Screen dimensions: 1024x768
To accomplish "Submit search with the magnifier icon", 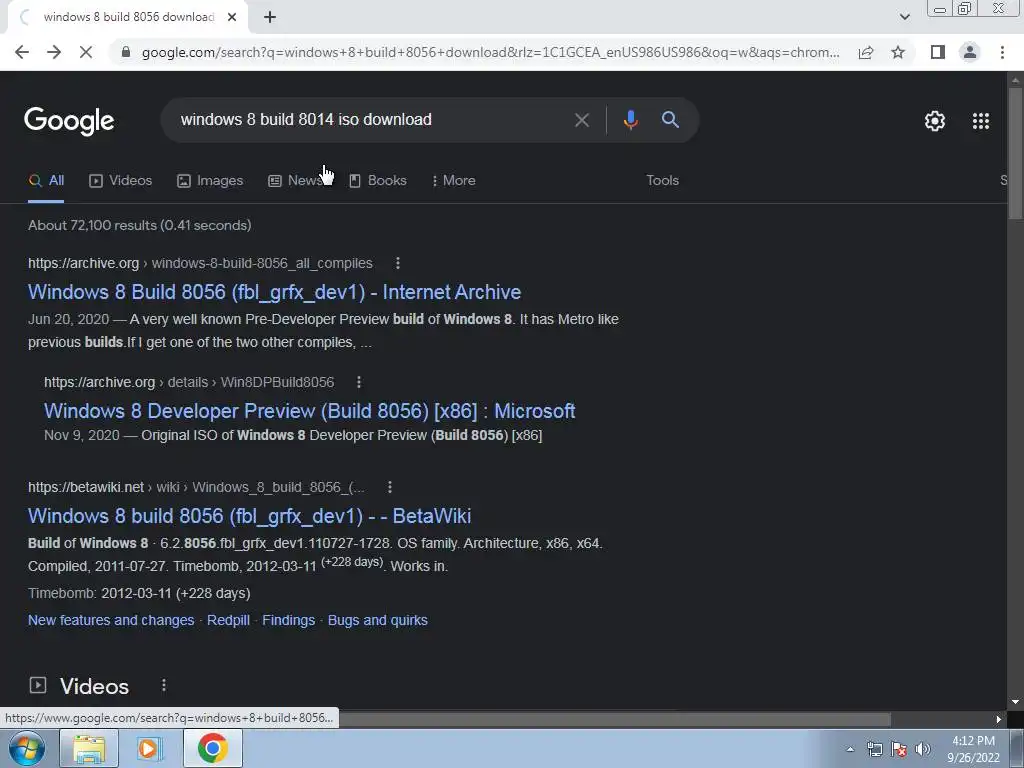I will (670, 120).
